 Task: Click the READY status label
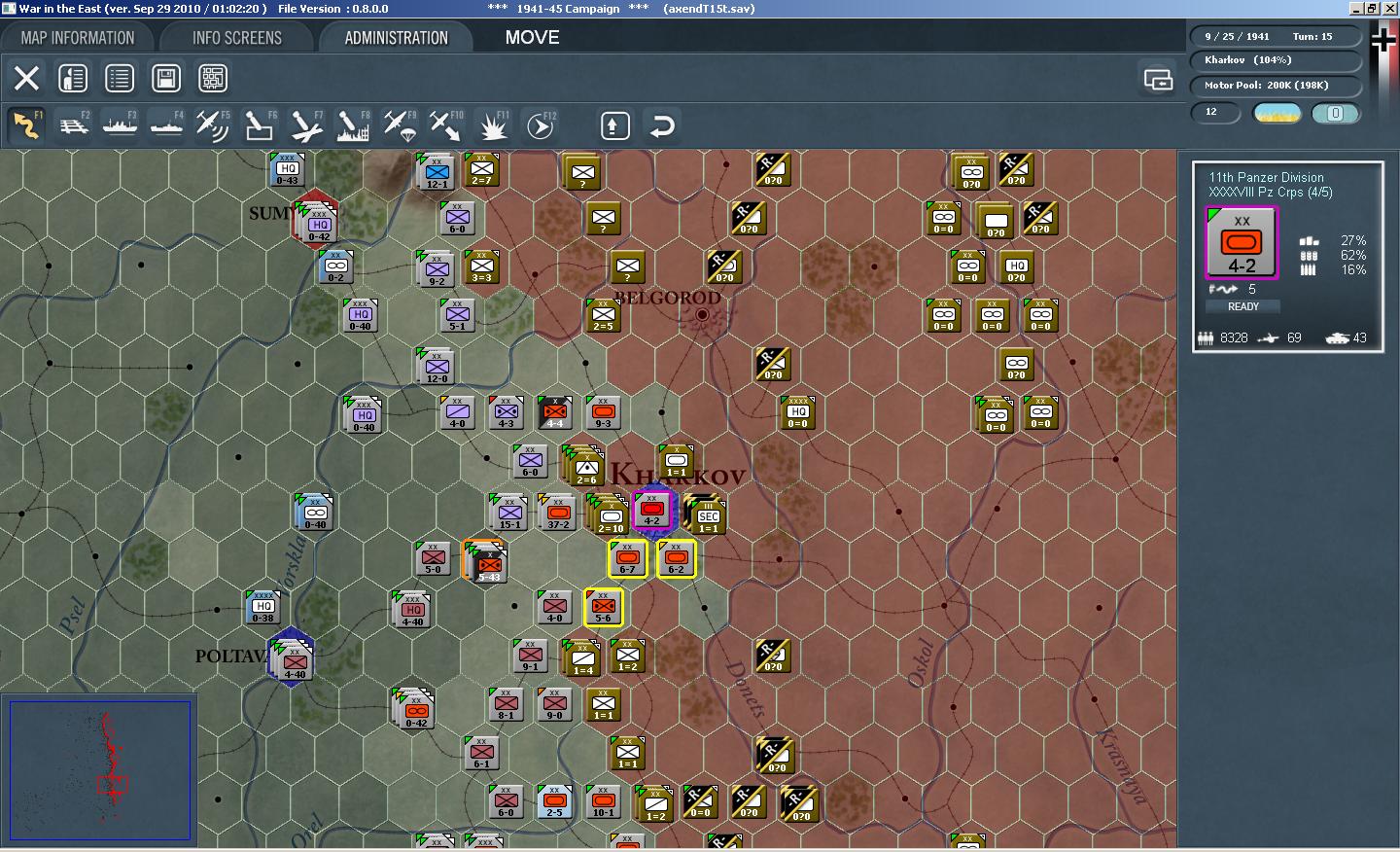pos(1242,306)
